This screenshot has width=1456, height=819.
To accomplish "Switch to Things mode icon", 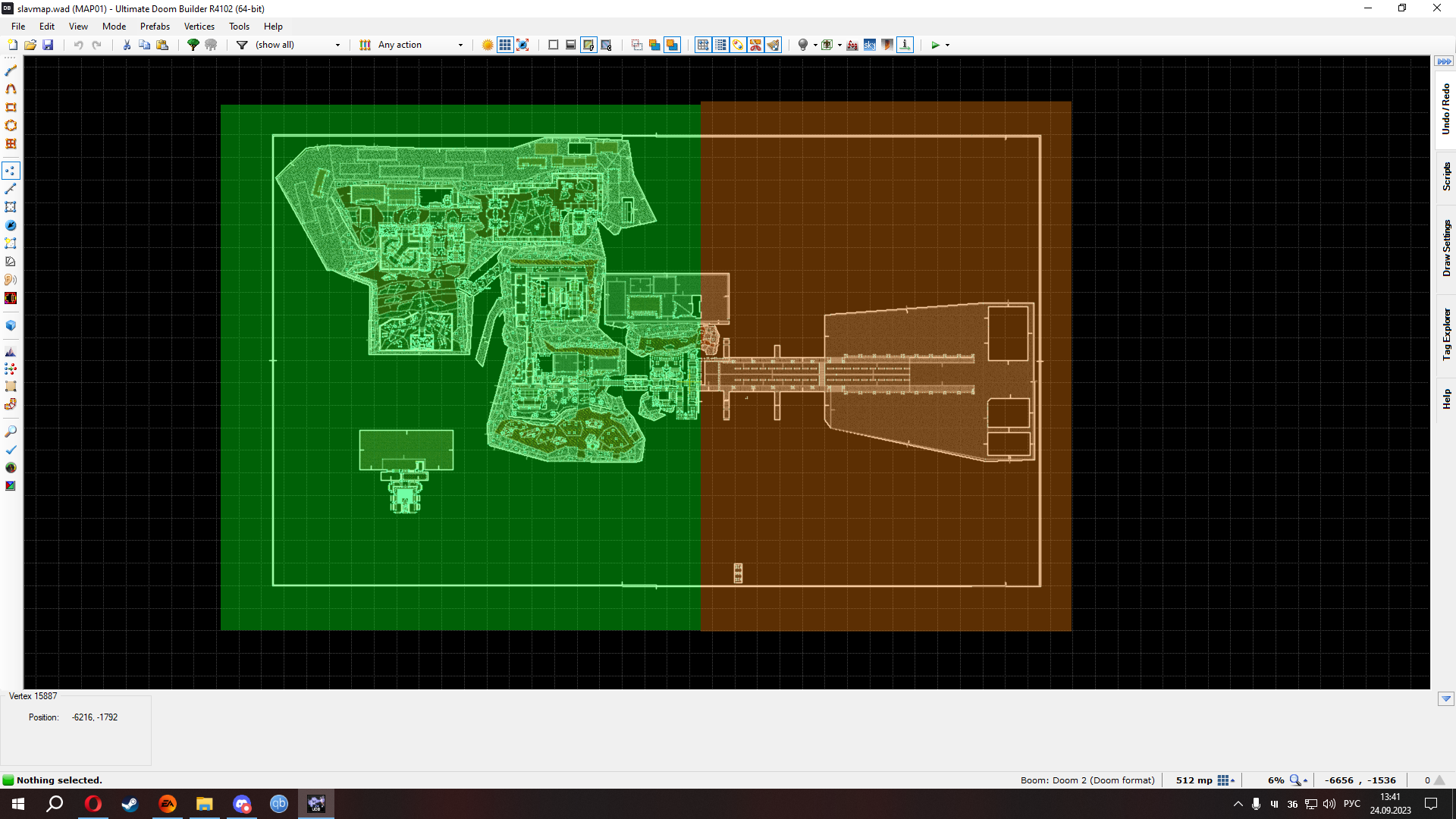I will tap(11, 225).
